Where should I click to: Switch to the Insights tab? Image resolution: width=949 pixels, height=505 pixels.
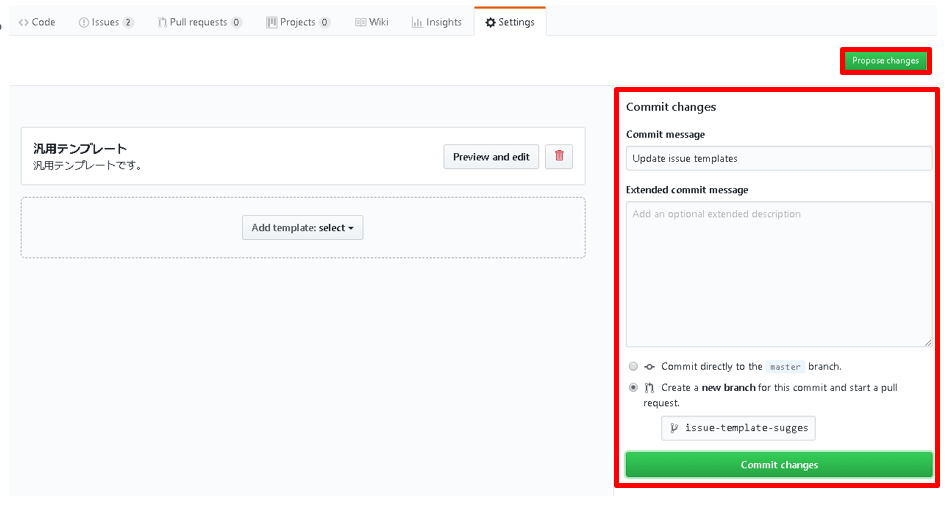click(436, 22)
